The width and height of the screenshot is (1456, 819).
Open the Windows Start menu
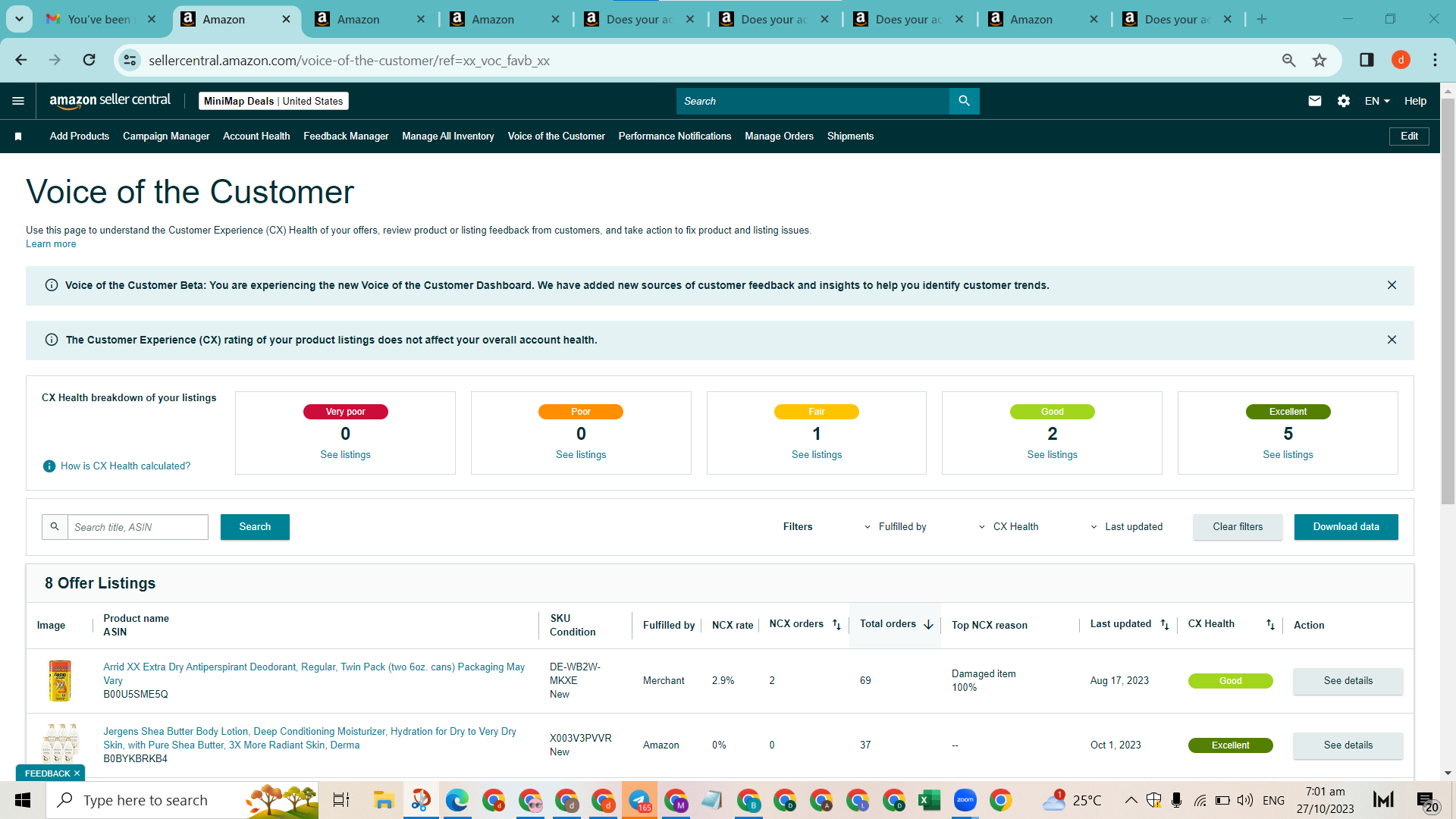coord(23,800)
